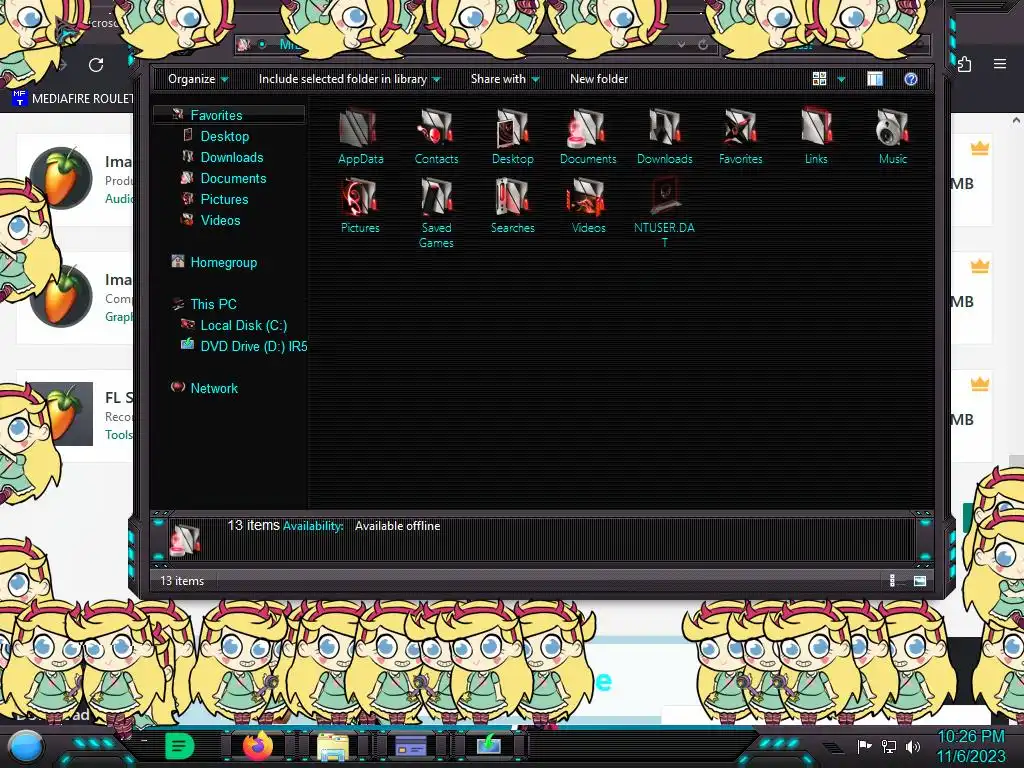Viewport: 1024px width, 768px height.
Task: Open Local Disk (C:) drive
Action: [244, 325]
